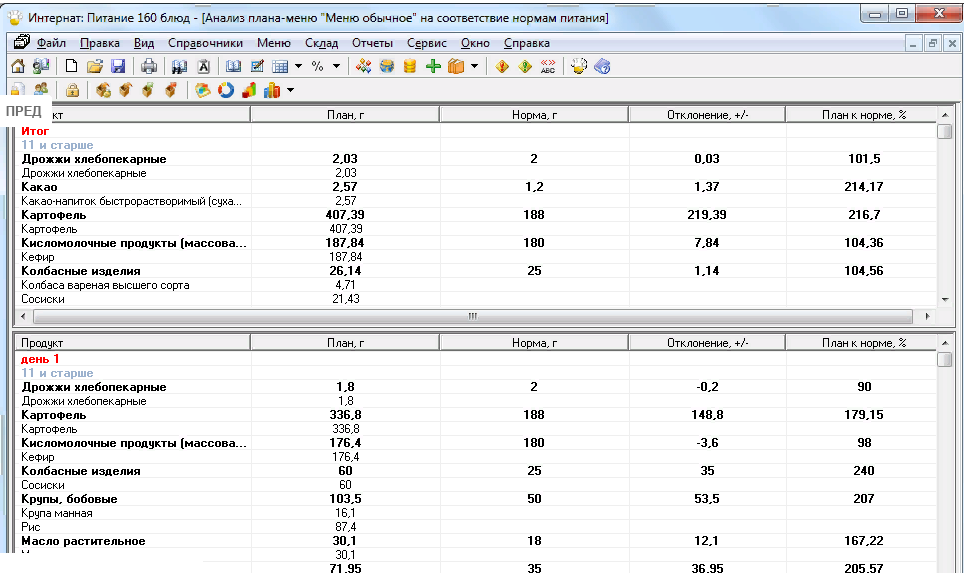
Task: Click the blue donut chart icon
Action: (225, 90)
